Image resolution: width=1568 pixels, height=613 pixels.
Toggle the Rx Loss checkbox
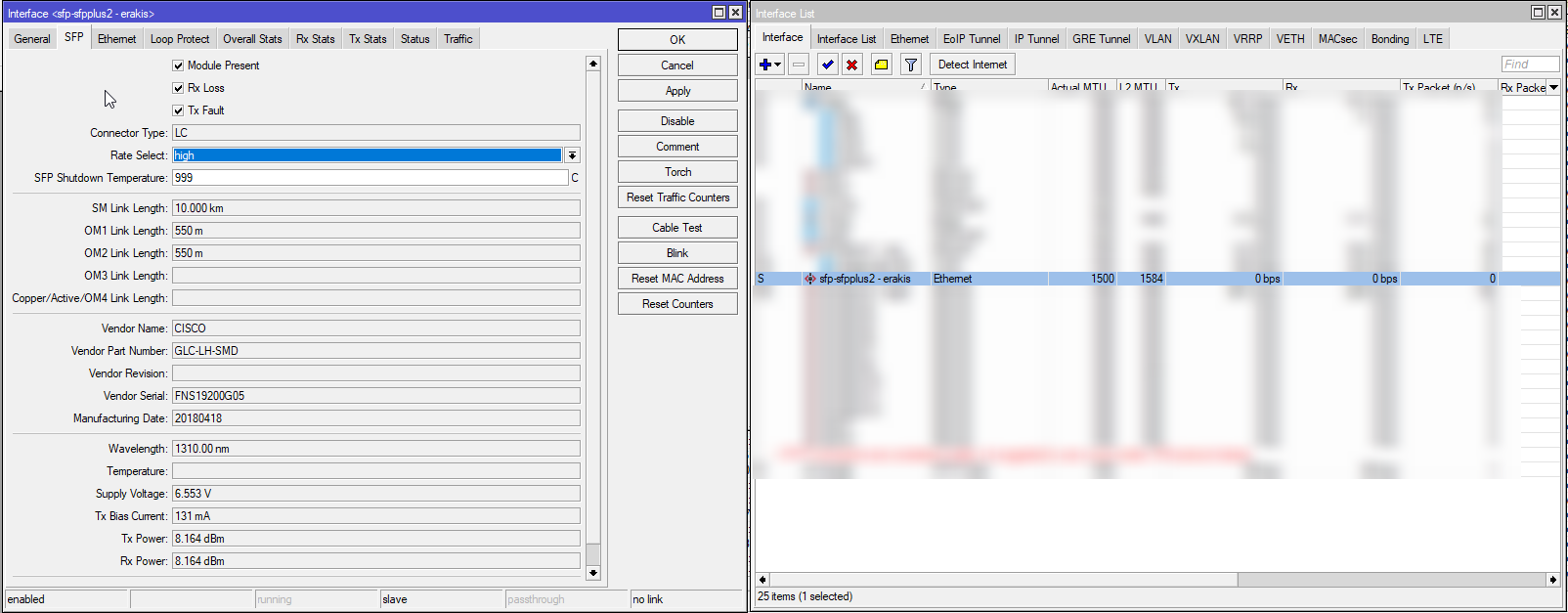(x=178, y=88)
